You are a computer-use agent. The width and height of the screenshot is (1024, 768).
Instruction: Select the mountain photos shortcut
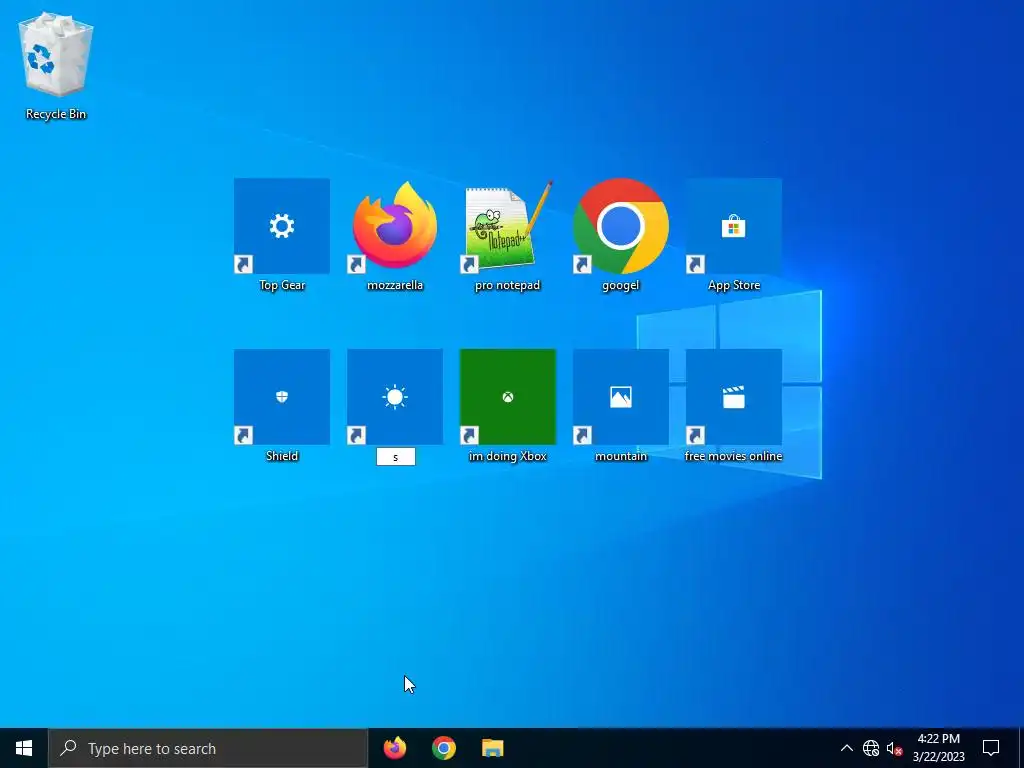(620, 396)
